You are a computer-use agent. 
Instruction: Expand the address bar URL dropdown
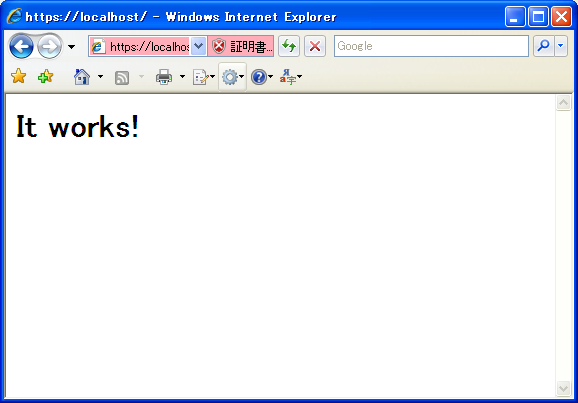pos(199,46)
